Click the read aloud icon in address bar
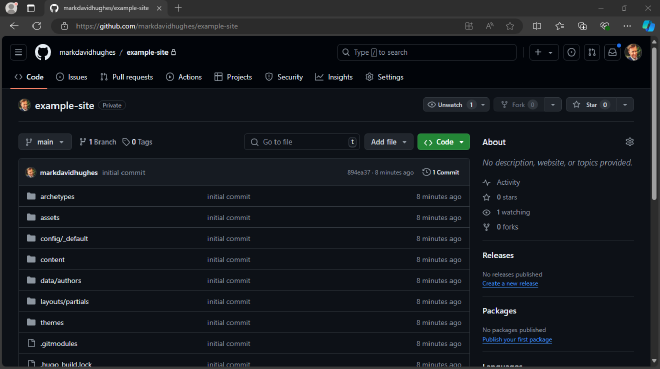Screen dimensions: 660x369 tap(489, 26)
